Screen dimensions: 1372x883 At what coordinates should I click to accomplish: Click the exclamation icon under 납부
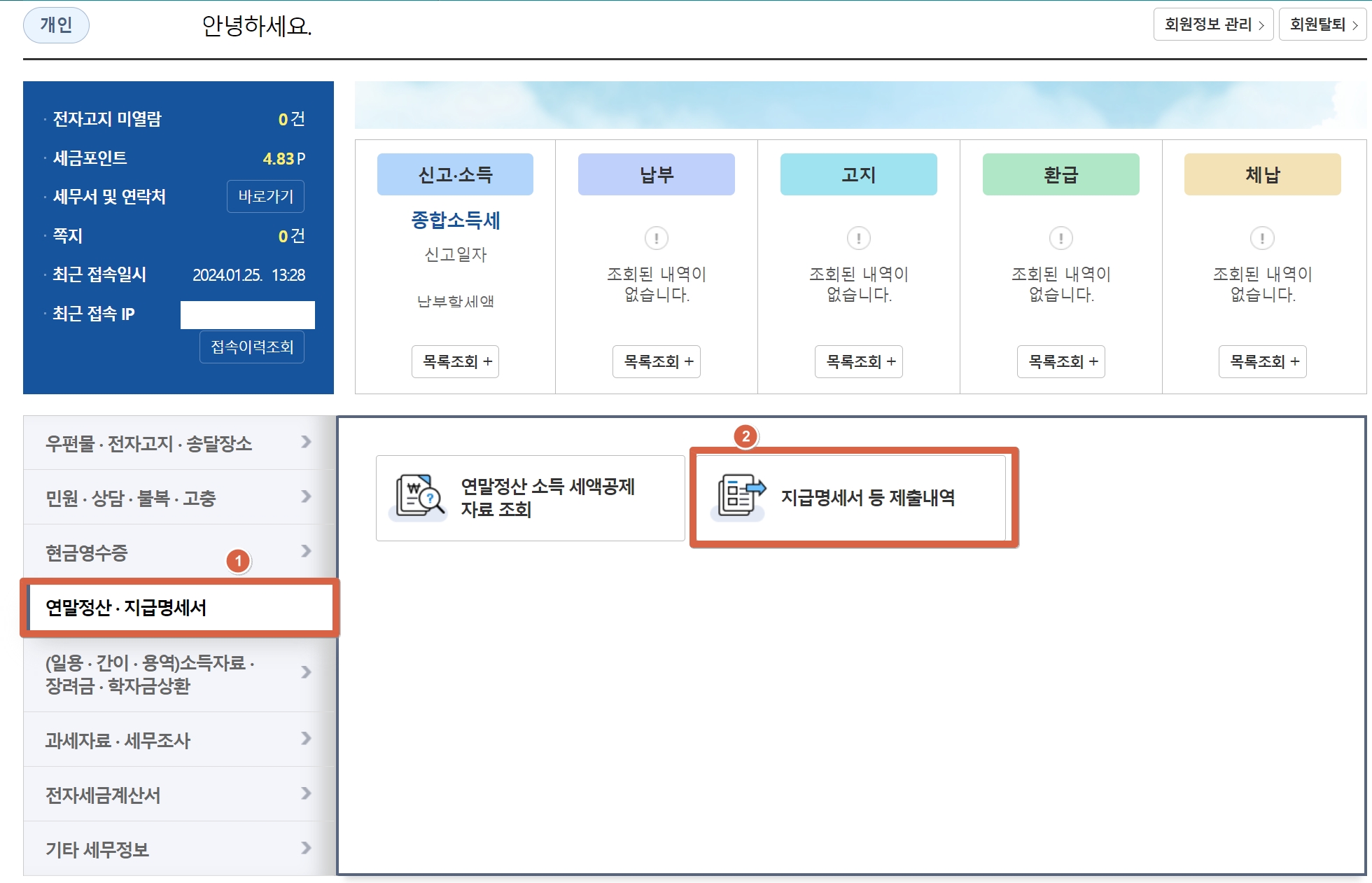coord(656,238)
